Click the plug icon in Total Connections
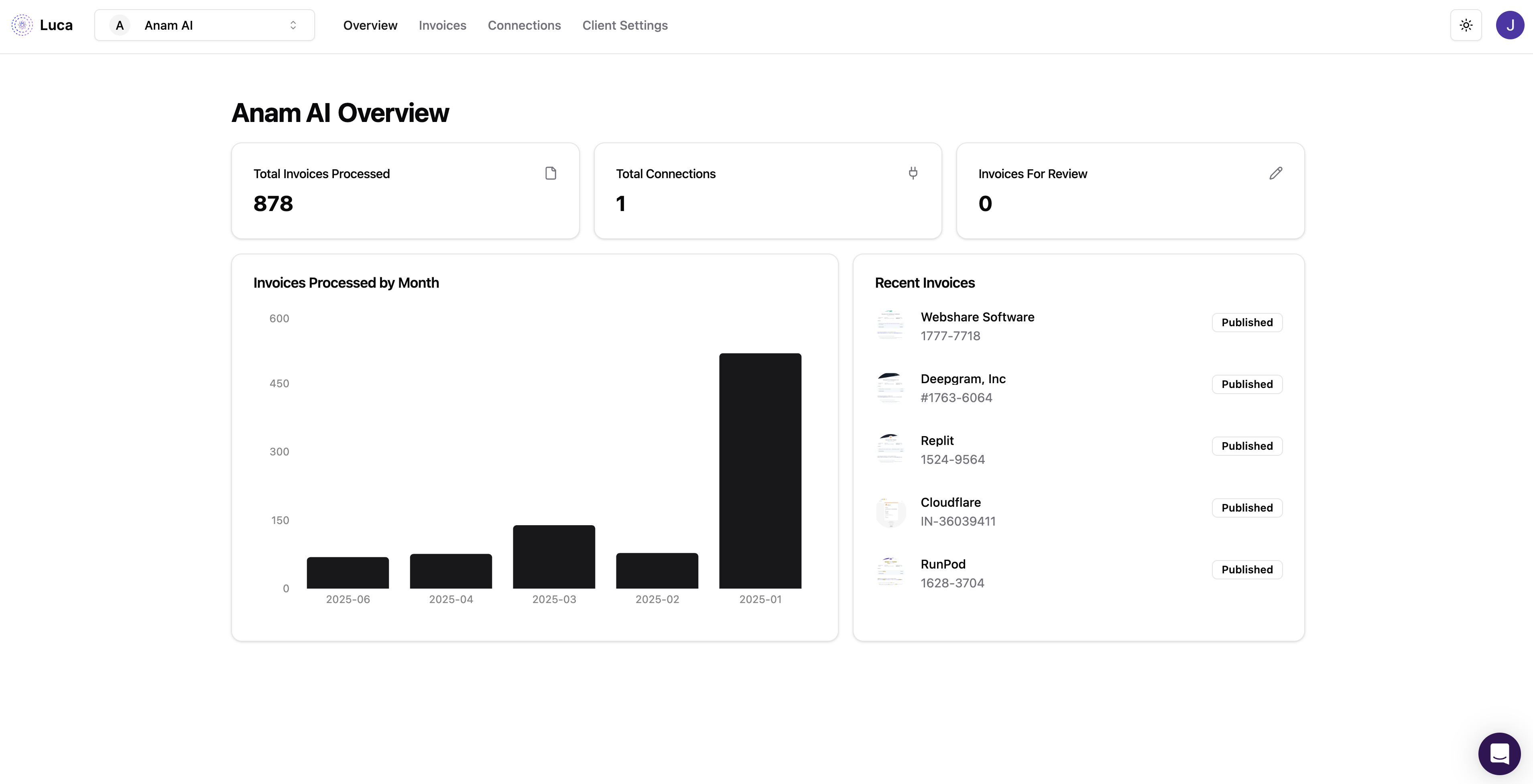This screenshot has width=1533, height=784. pyautogui.click(x=913, y=173)
